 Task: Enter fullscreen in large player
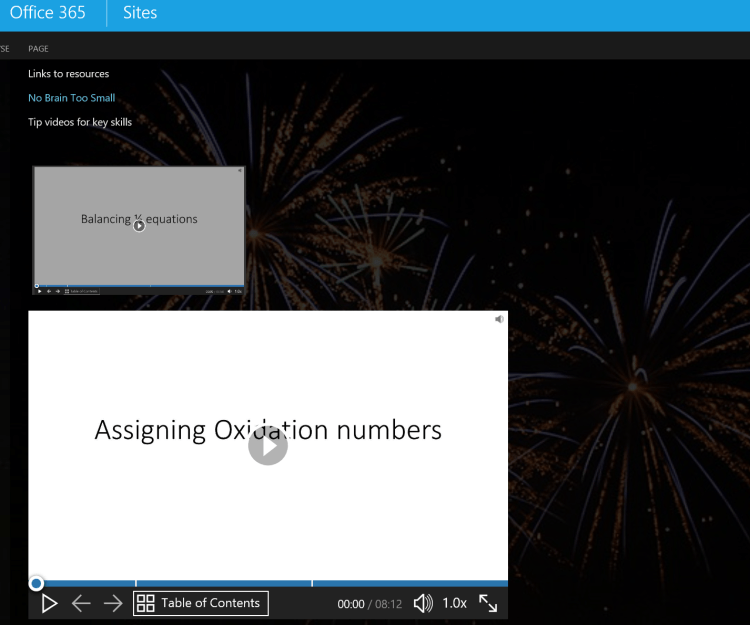(x=488, y=603)
